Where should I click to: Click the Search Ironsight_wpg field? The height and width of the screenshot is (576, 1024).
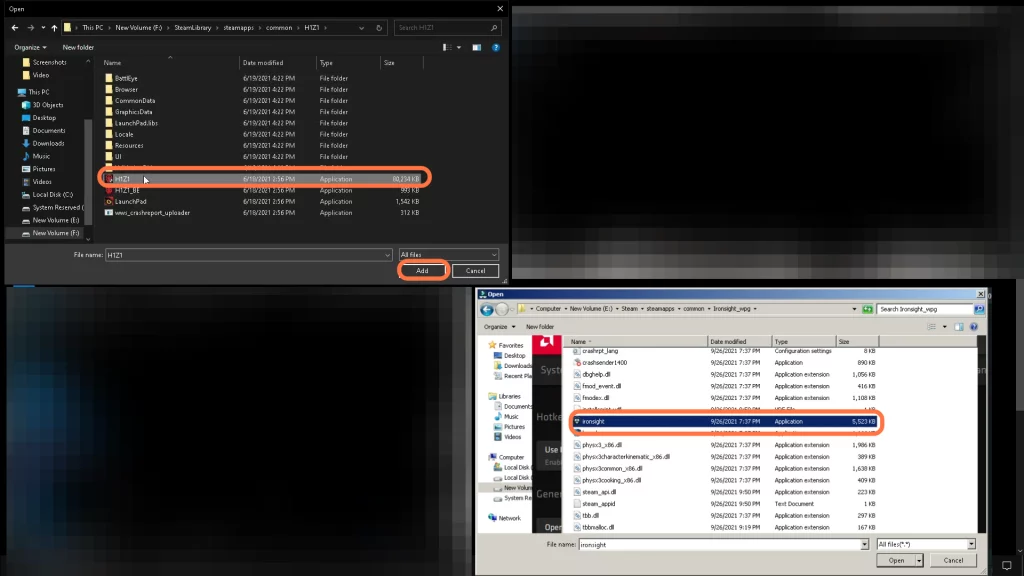(925, 310)
